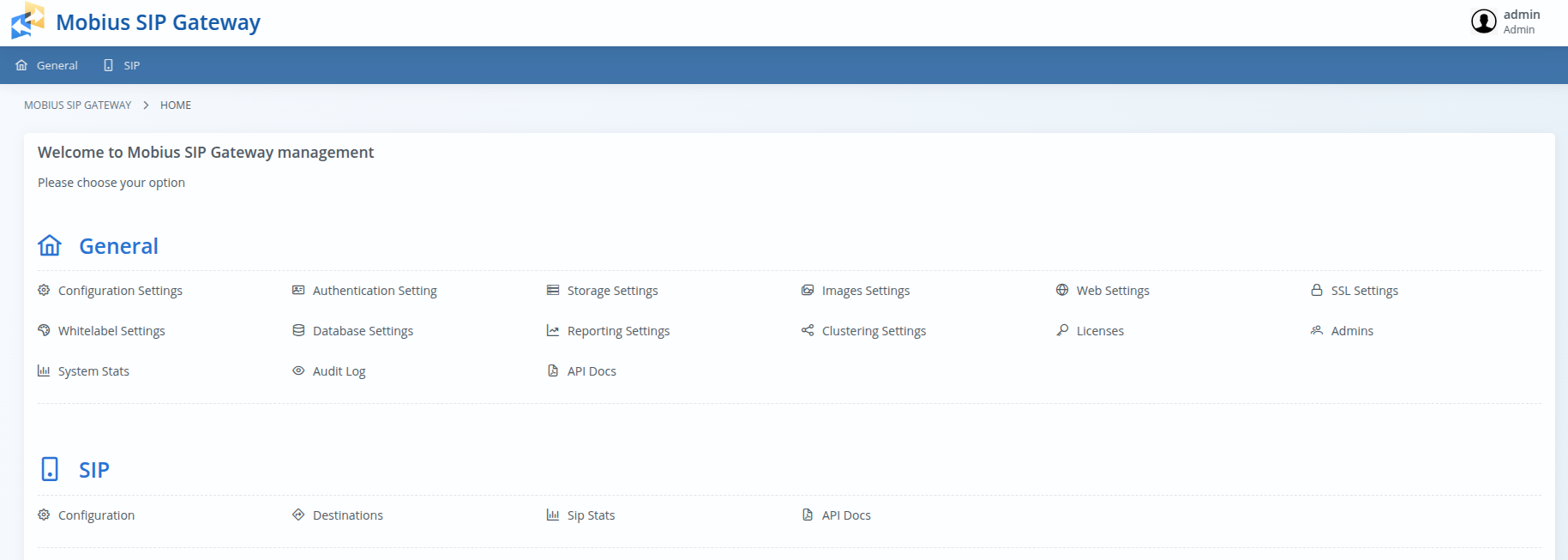Viewport: 1568px width, 560px height.
Task: Go to the Storage Settings link
Action: (x=612, y=291)
